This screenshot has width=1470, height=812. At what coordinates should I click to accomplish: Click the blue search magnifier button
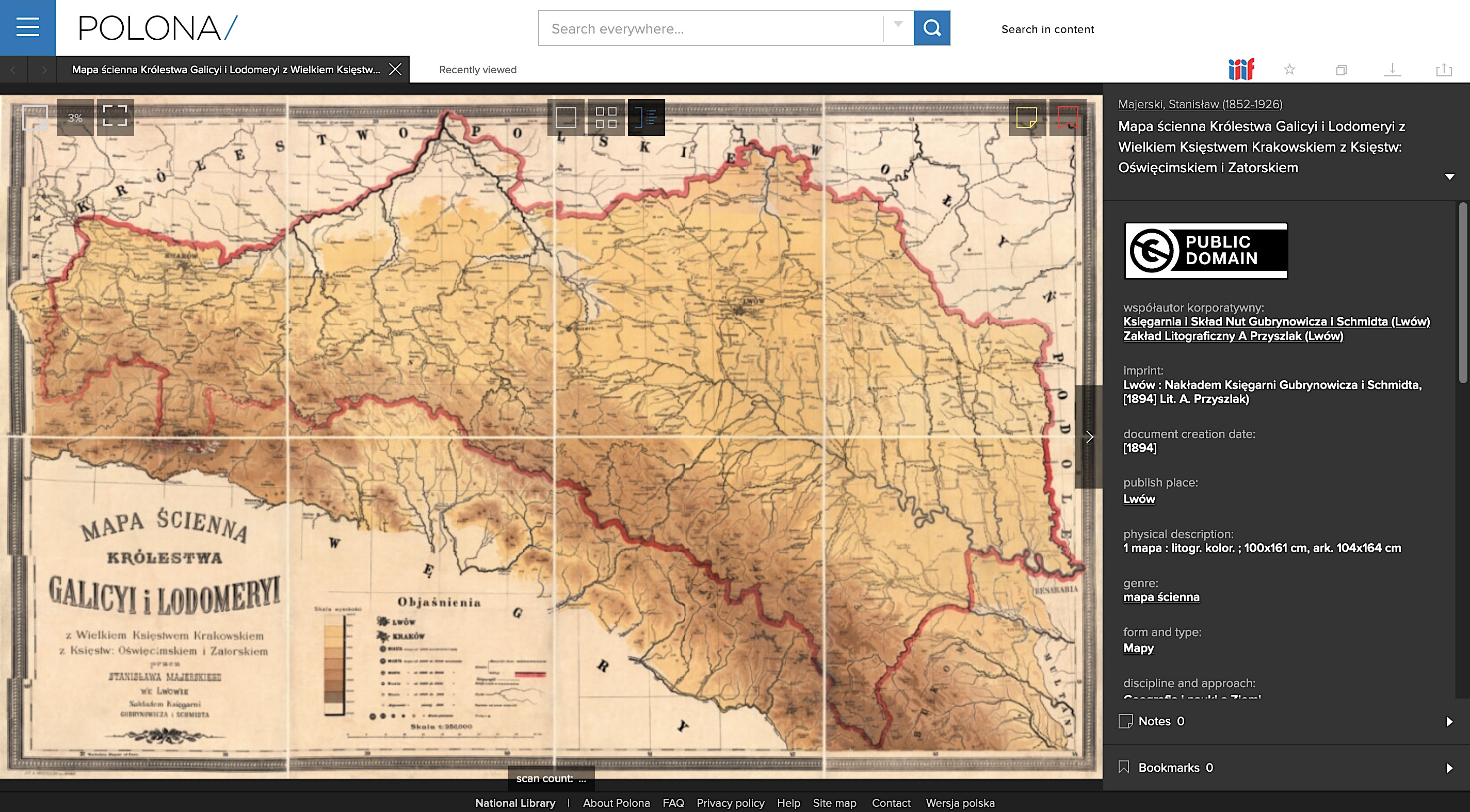931,28
